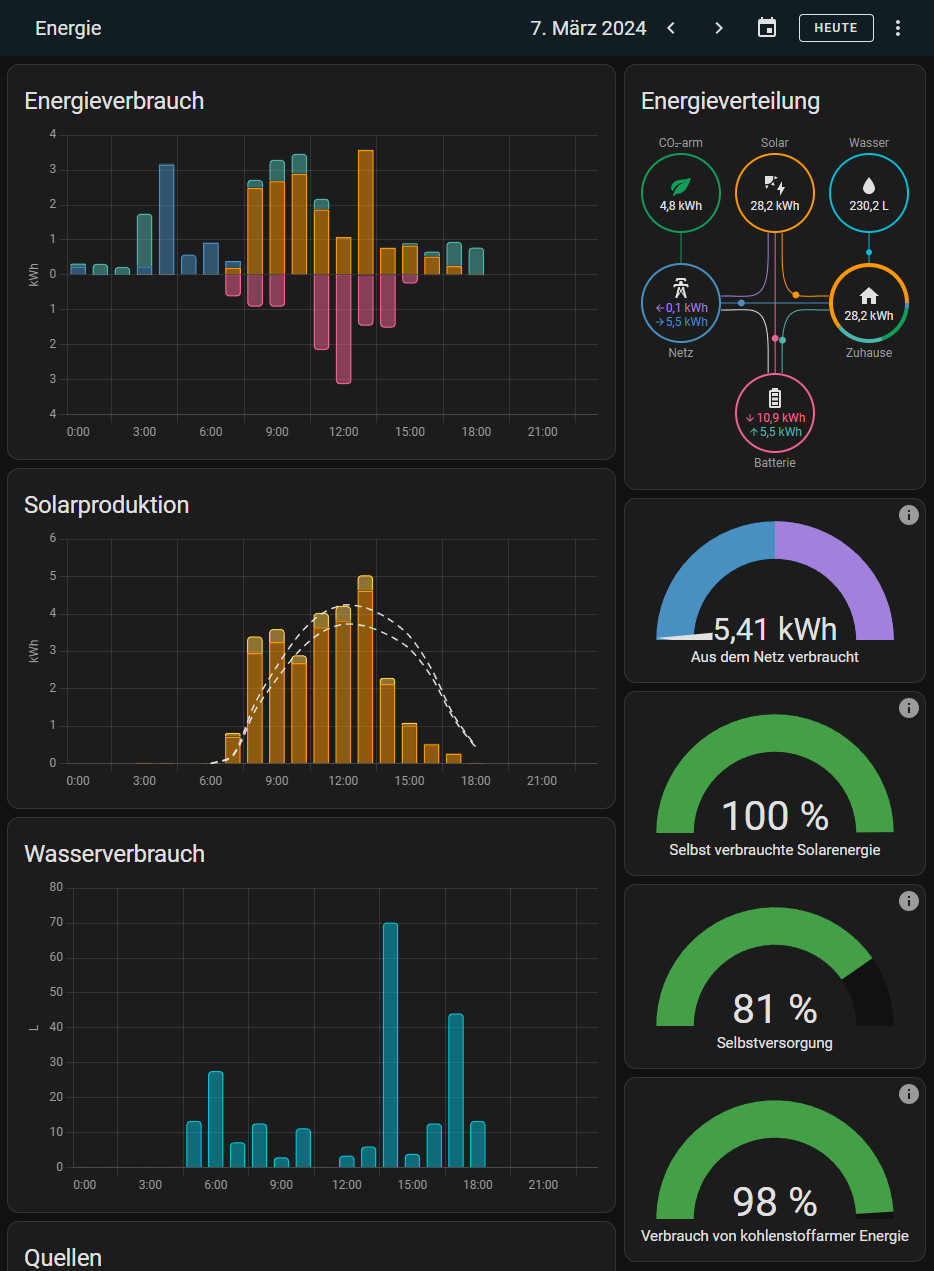Select the Batterie node circle
Viewport: 934px width, 1271px height.
coord(775,413)
